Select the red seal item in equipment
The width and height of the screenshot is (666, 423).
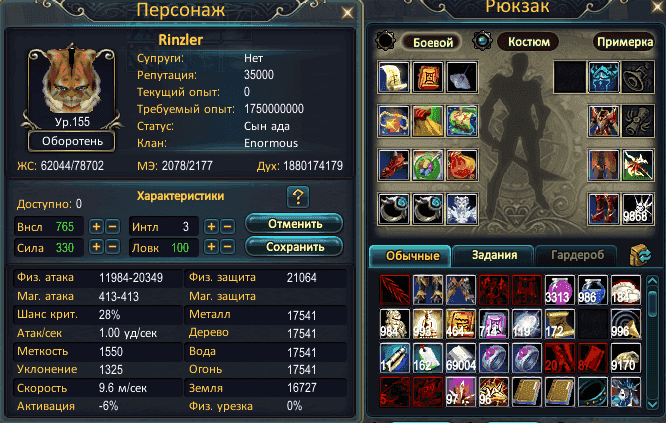(428, 77)
